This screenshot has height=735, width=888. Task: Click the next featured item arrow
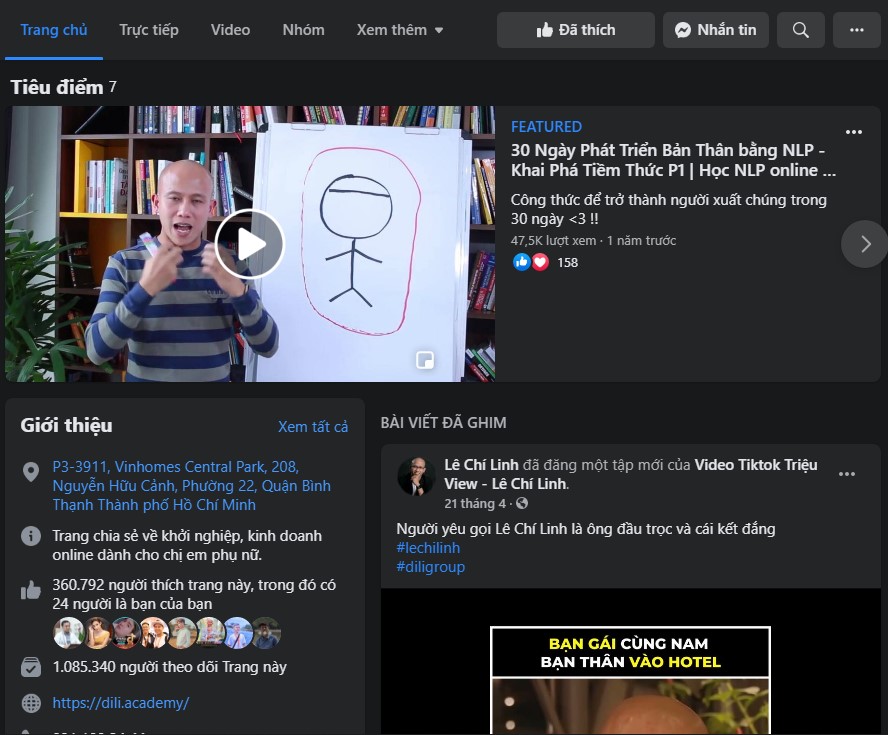(864, 244)
